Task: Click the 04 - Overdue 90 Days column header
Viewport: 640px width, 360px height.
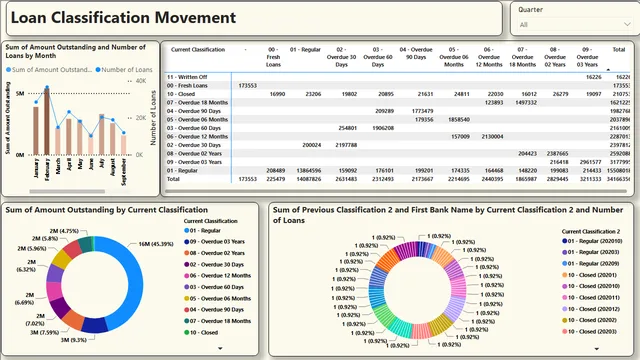Action: [x=416, y=53]
